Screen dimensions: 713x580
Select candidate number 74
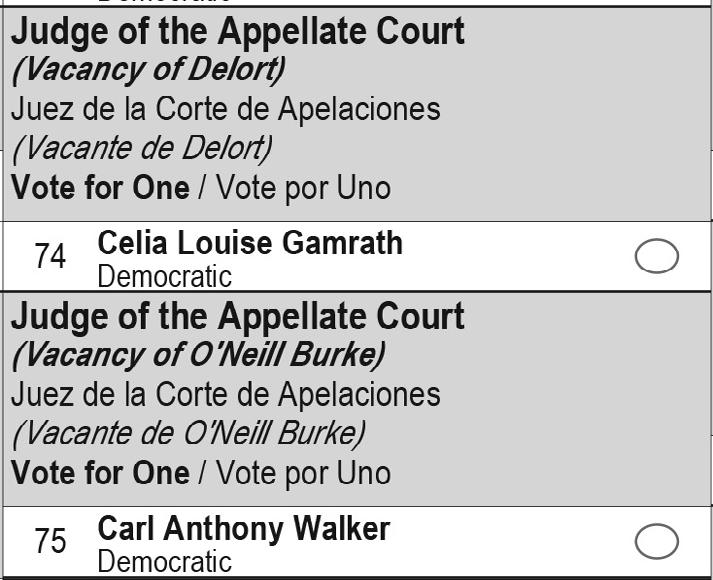click(x=50, y=256)
